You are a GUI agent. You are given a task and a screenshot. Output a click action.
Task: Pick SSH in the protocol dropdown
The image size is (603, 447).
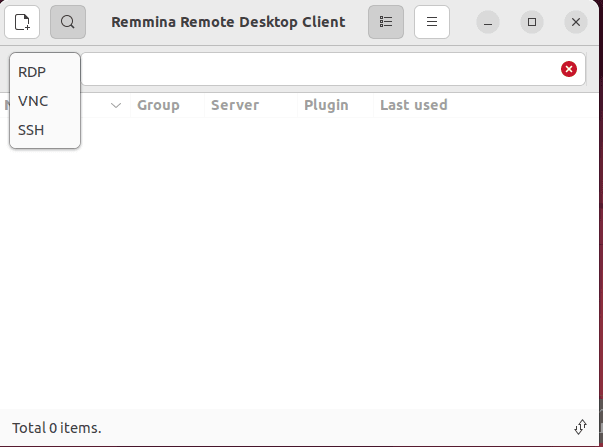32,130
